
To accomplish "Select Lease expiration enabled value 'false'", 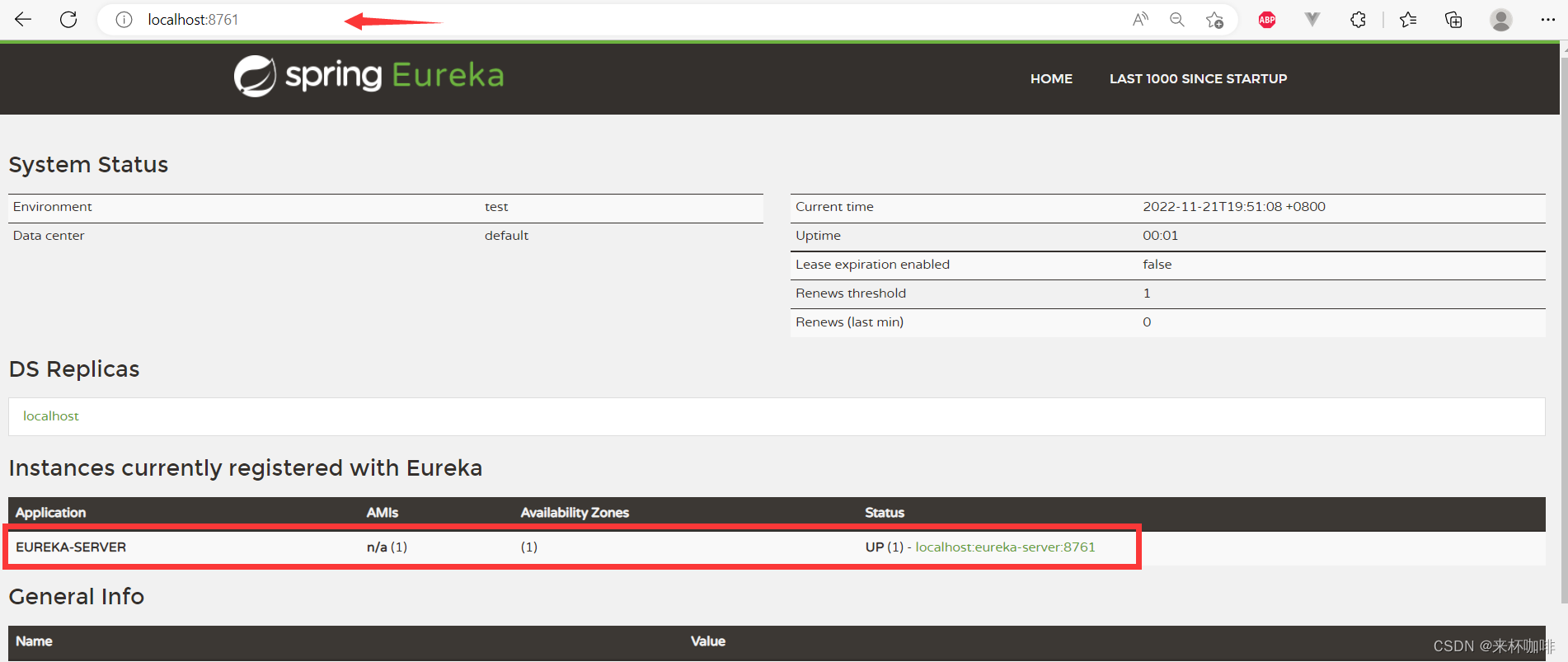I will coord(1157,265).
